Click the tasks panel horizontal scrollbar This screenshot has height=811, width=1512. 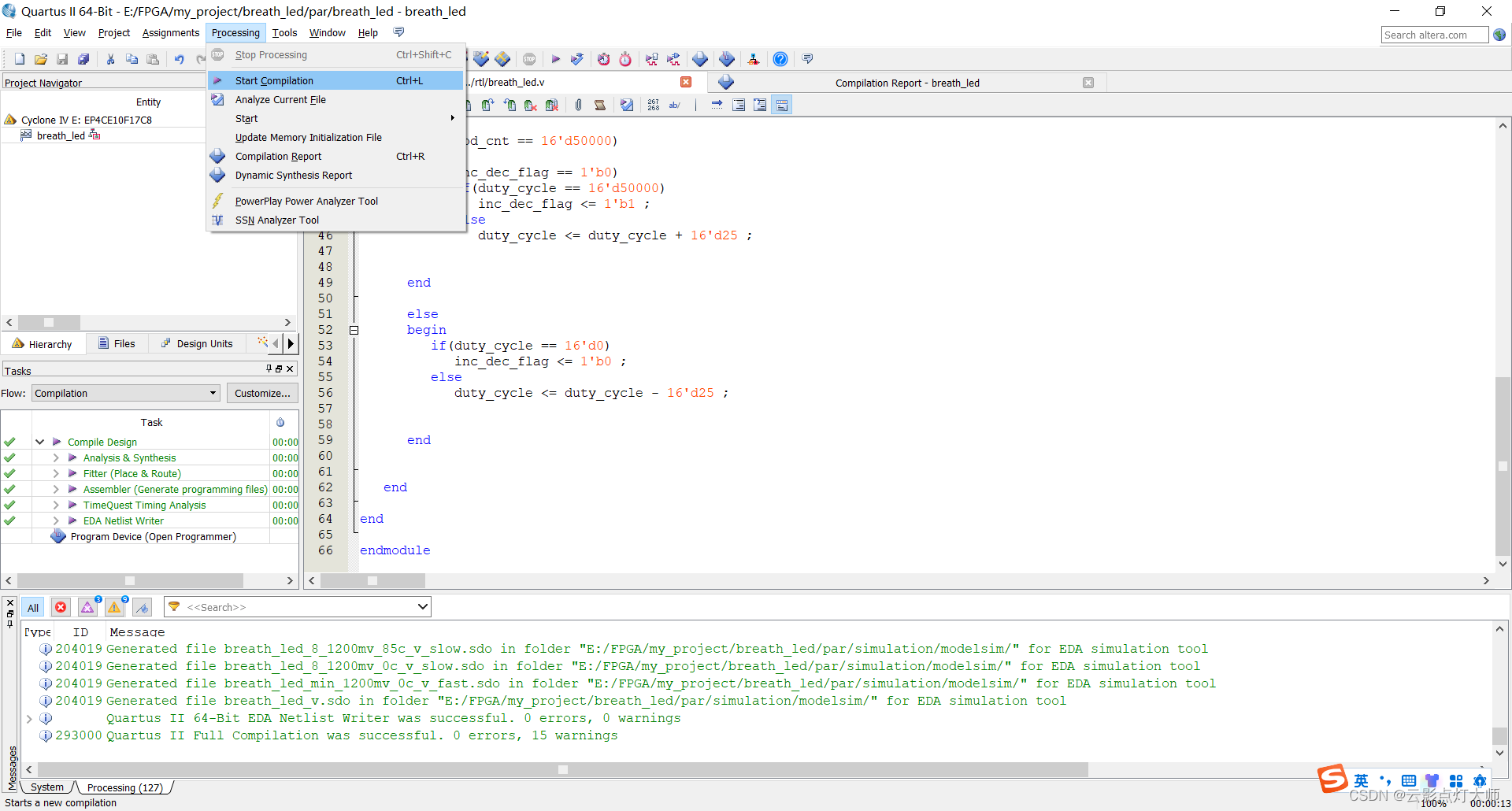tap(130, 580)
